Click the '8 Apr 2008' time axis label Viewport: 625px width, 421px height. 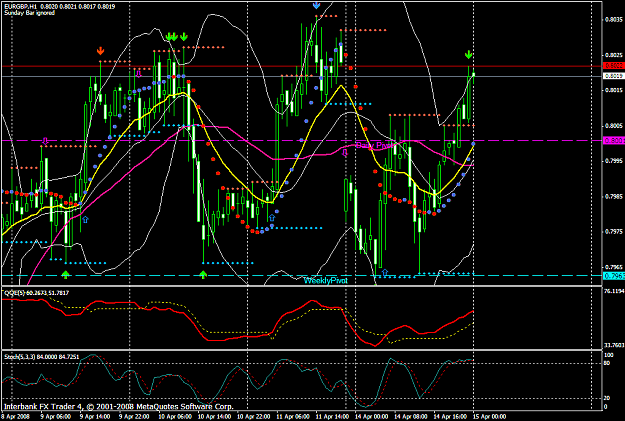coord(15,417)
